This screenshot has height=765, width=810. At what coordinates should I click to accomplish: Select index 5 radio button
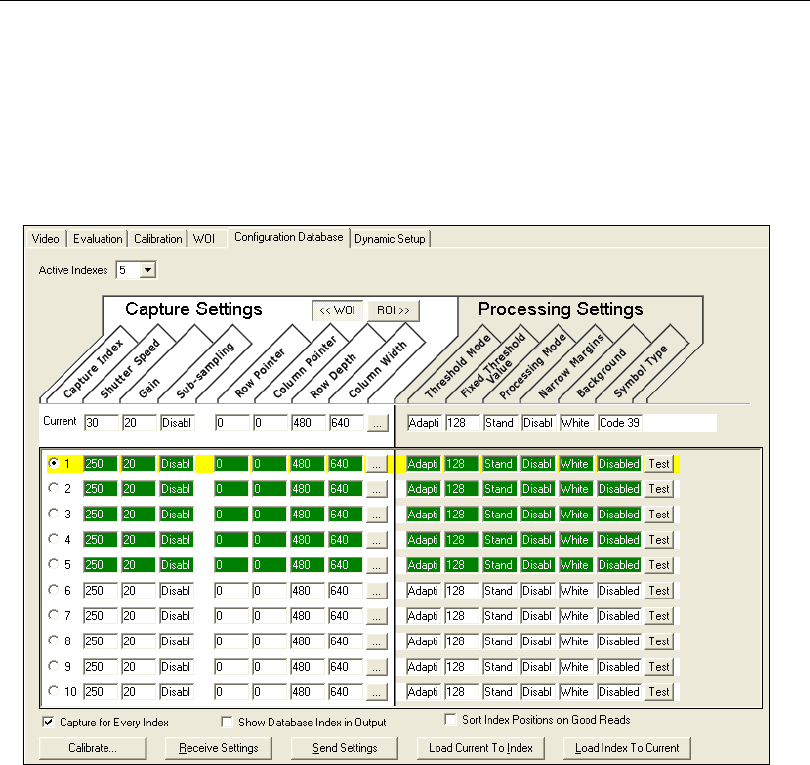click(x=53, y=564)
